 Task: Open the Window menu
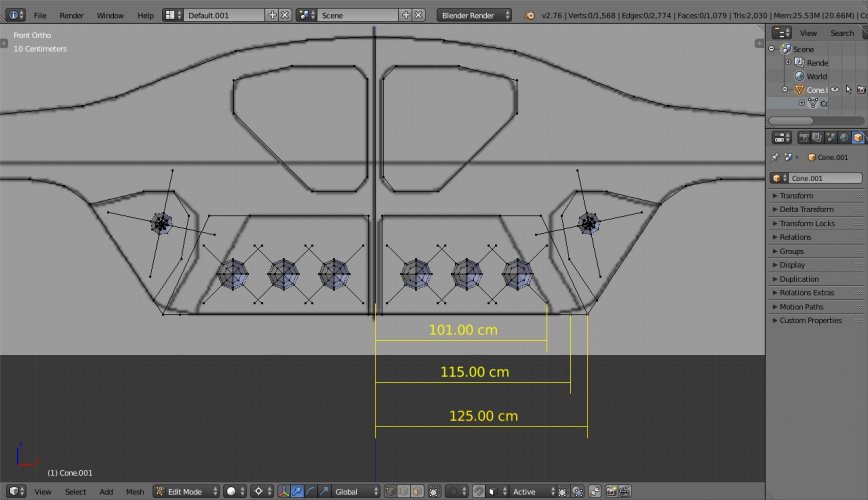tap(110, 15)
